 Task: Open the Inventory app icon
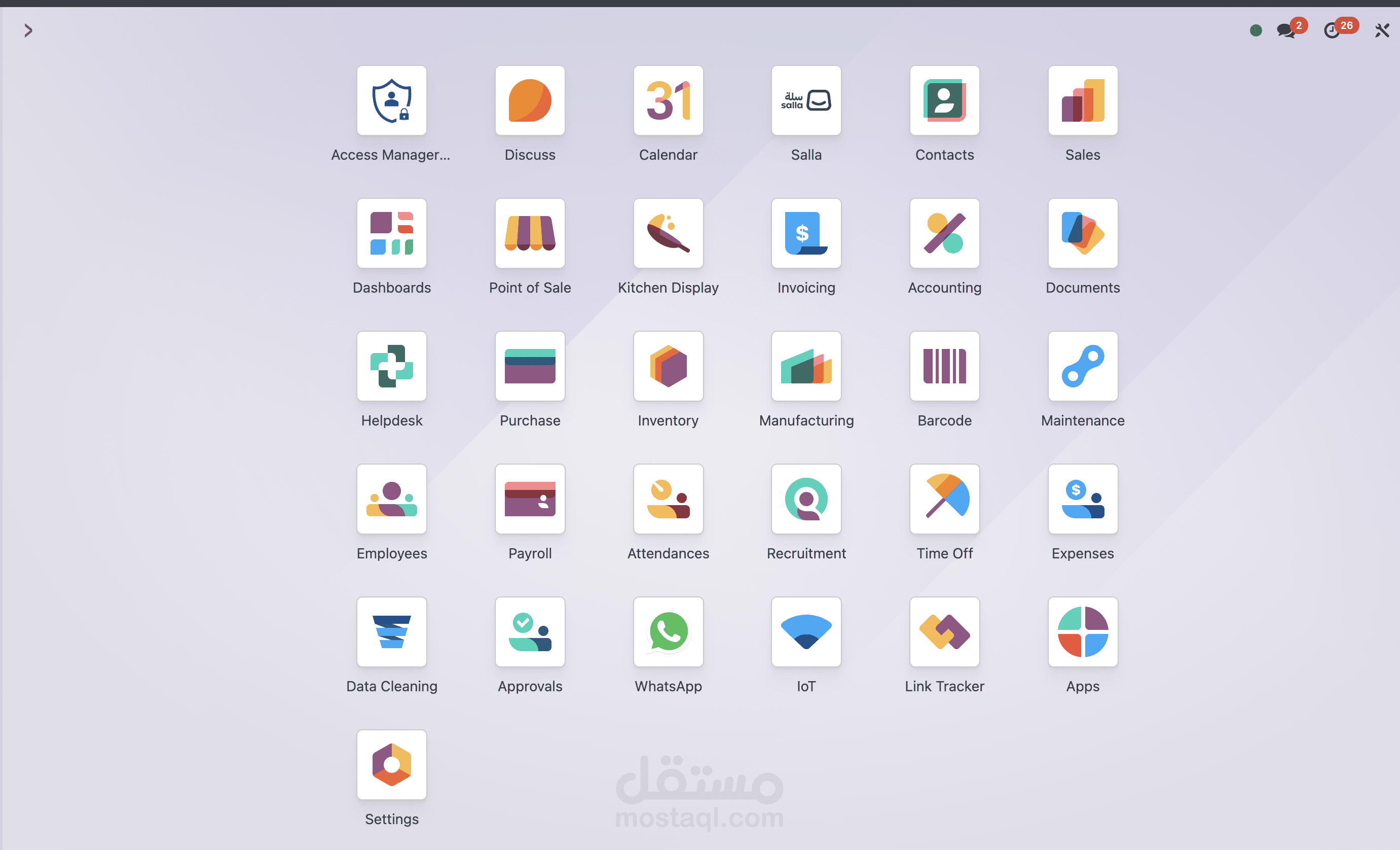[x=668, y=366]
